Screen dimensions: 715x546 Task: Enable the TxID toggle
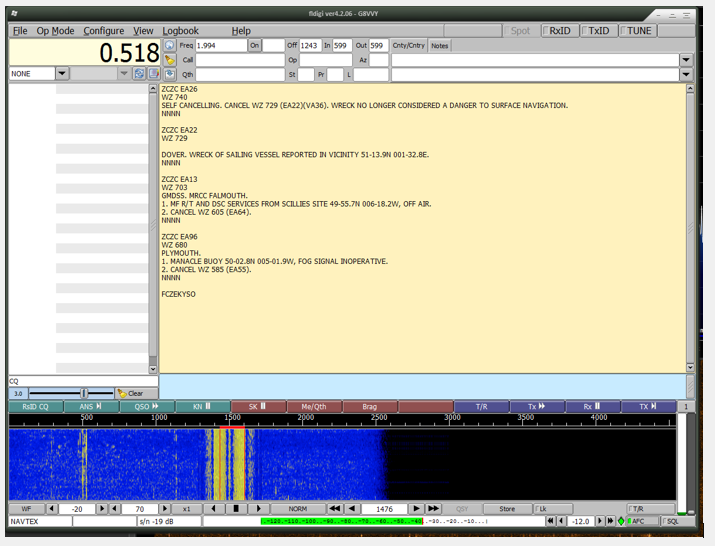point(598,31)
